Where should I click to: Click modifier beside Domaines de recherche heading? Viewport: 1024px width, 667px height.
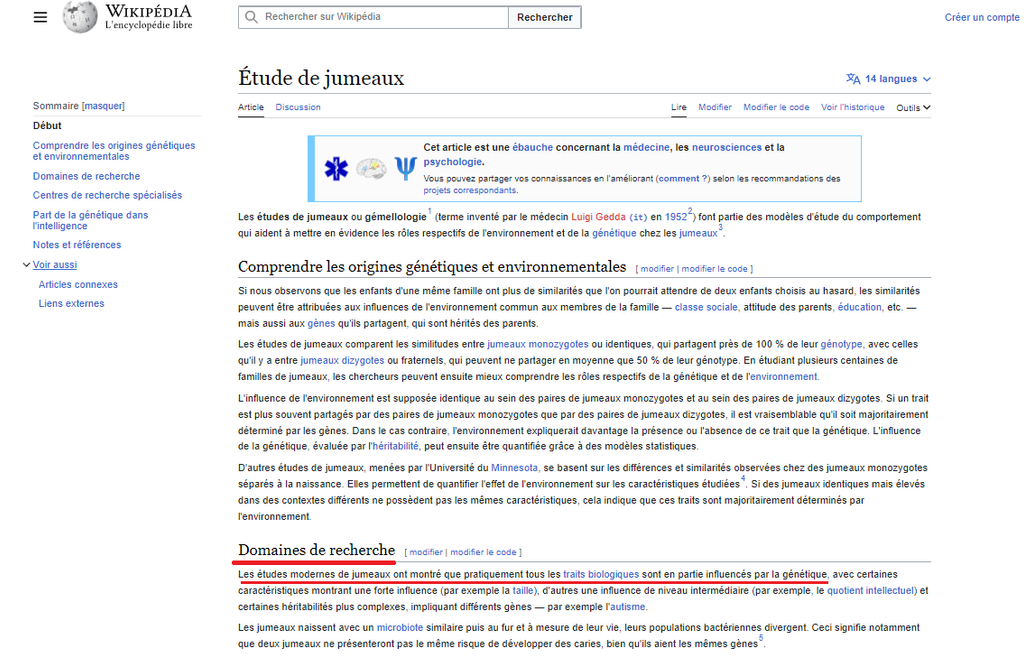(x=426, y=552)
